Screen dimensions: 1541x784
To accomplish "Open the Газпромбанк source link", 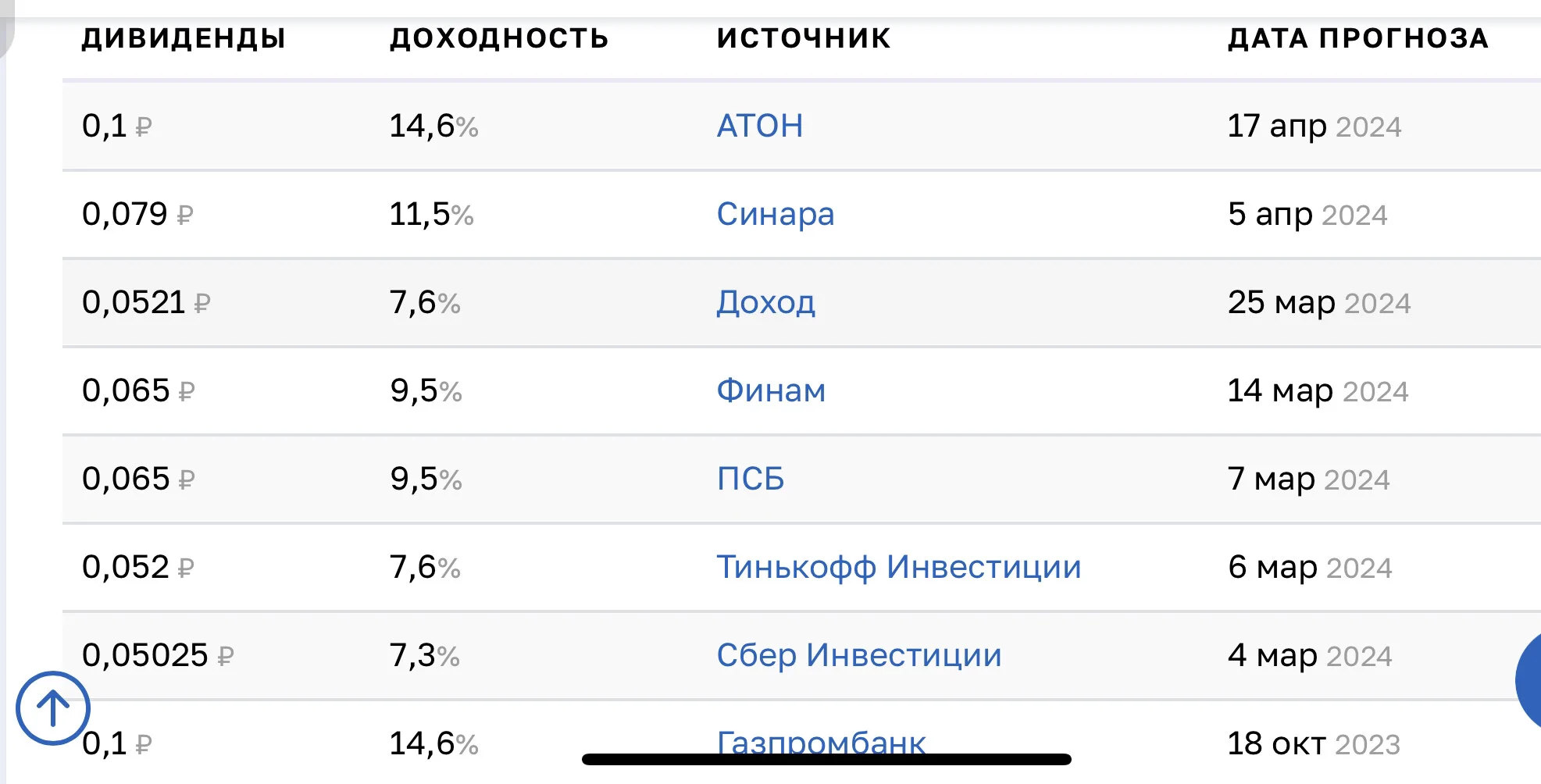I will point(822,743).
